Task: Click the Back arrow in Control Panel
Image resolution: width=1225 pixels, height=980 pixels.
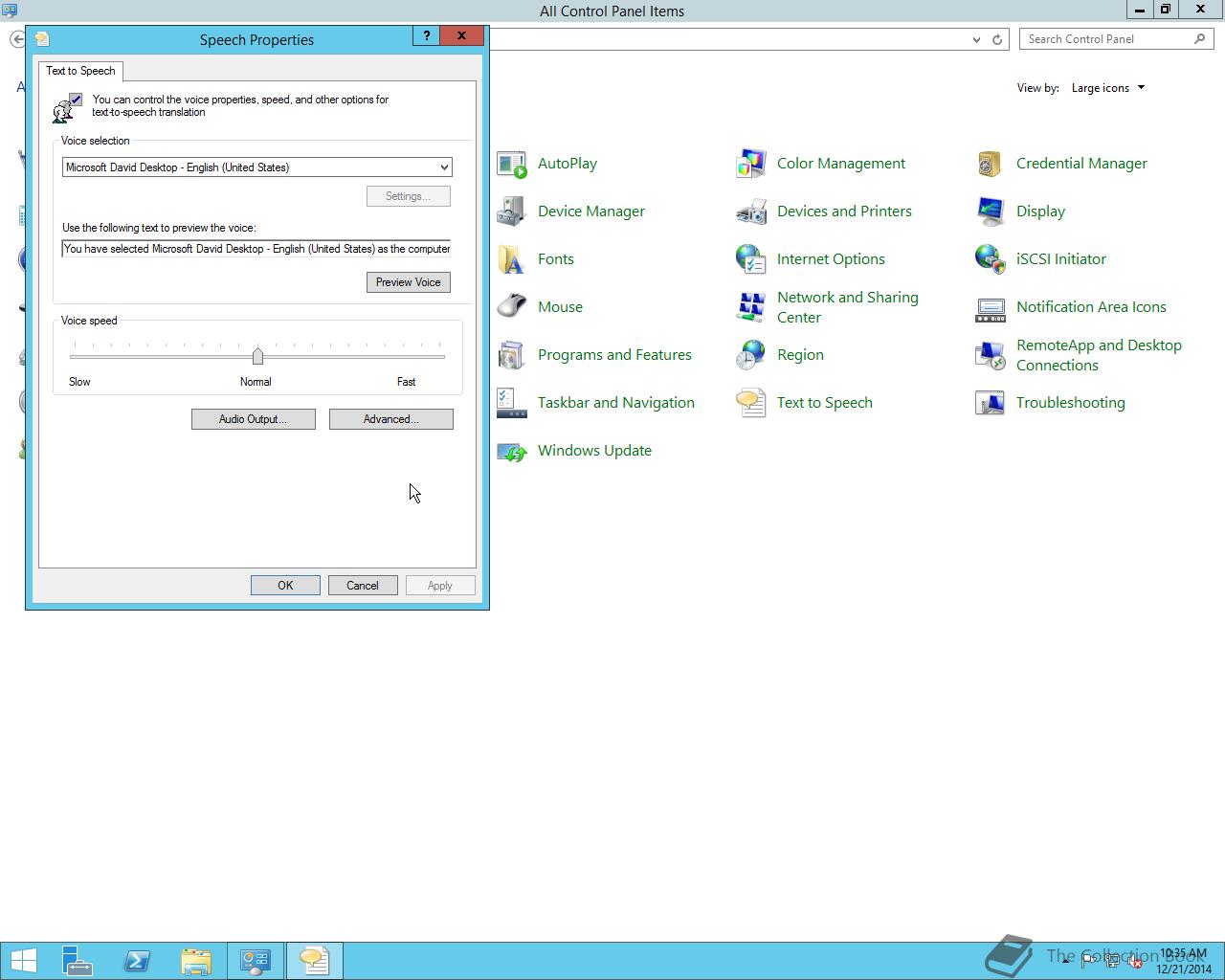Action: (17, 39)
